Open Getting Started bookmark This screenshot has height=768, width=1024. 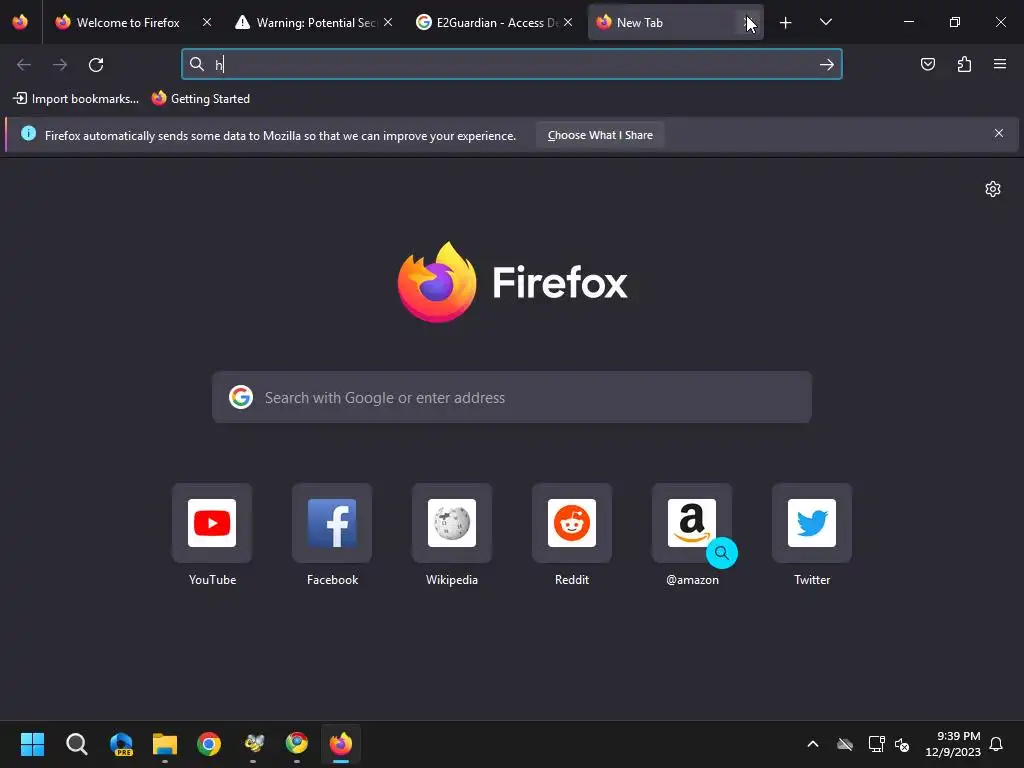tap(200, 99)
